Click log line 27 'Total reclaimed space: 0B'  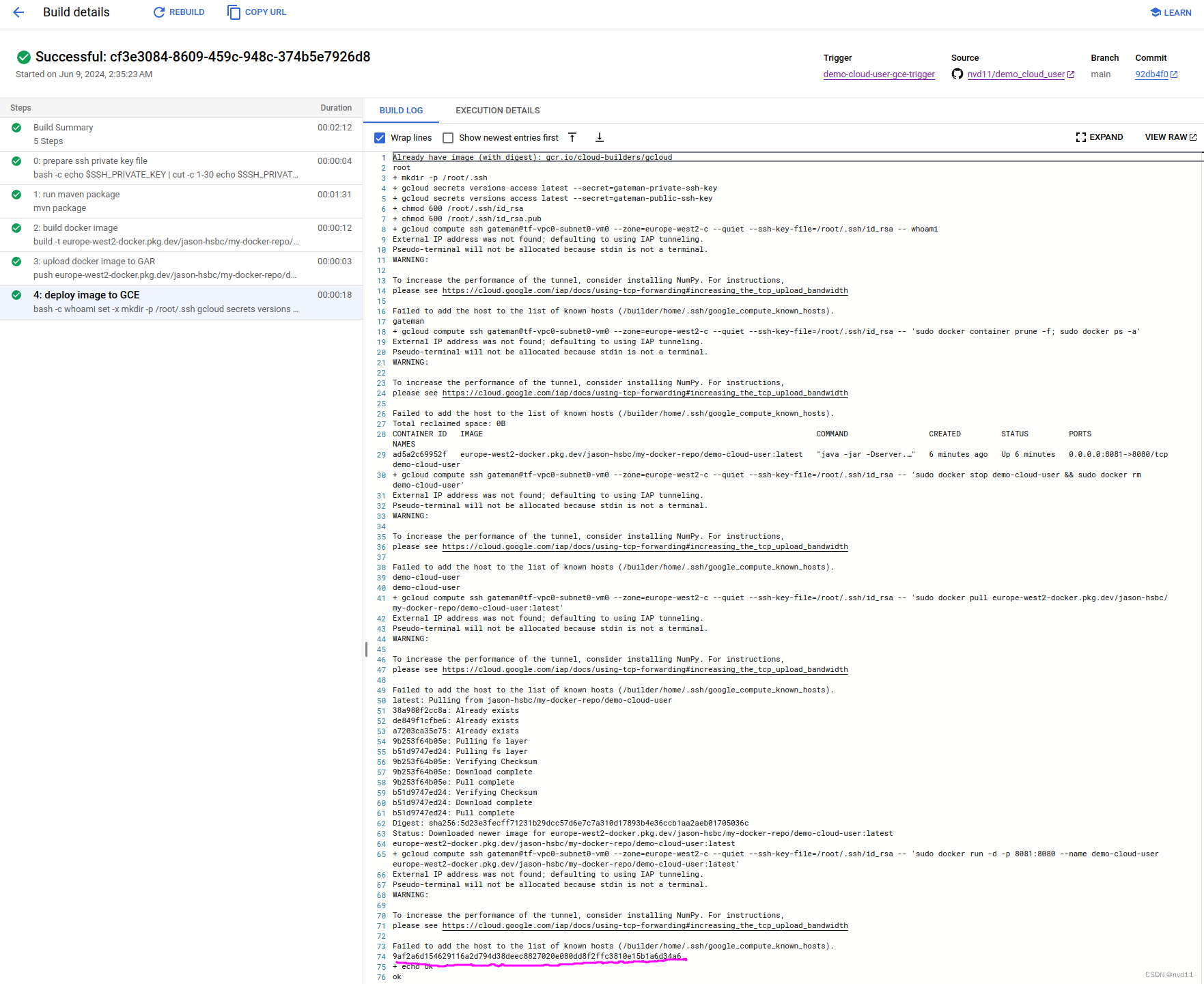coord(449,424)
